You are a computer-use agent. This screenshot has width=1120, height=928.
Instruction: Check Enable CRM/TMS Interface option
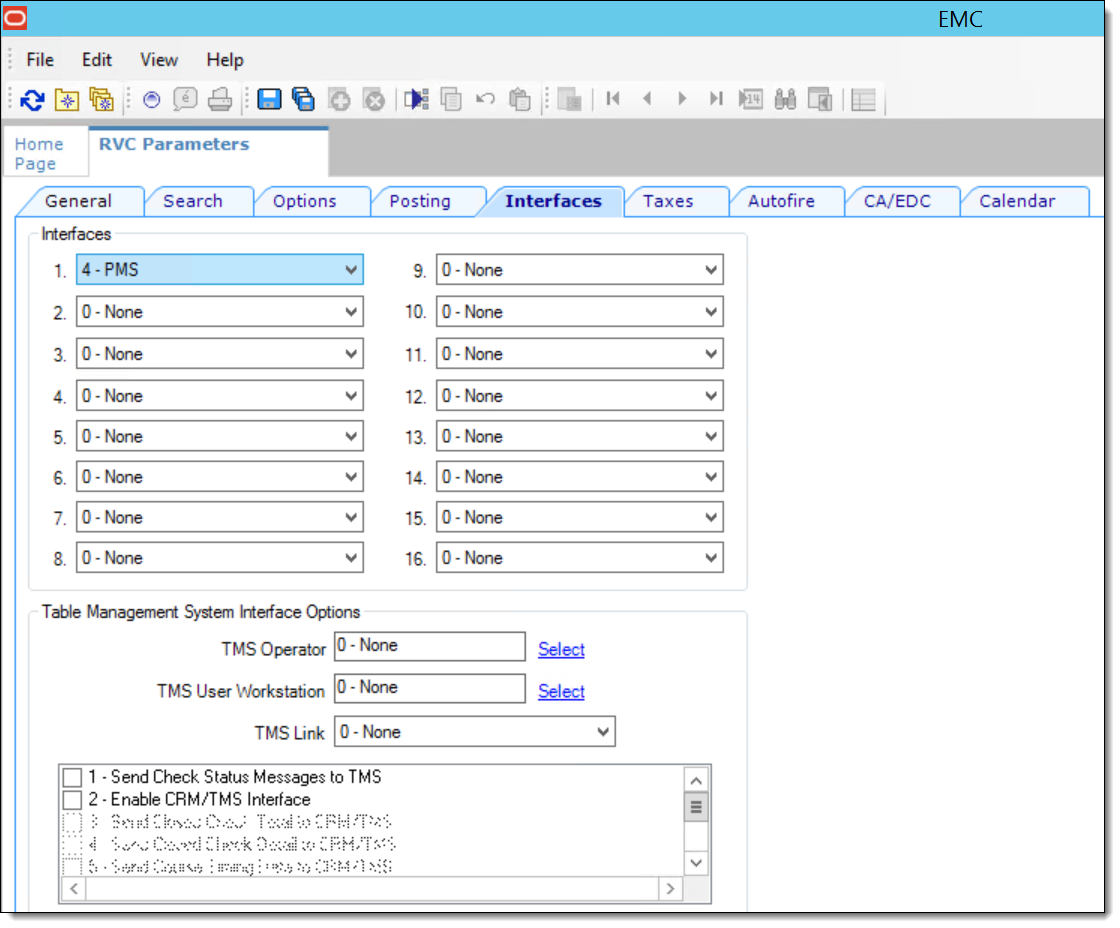click(x=72, y=799)
